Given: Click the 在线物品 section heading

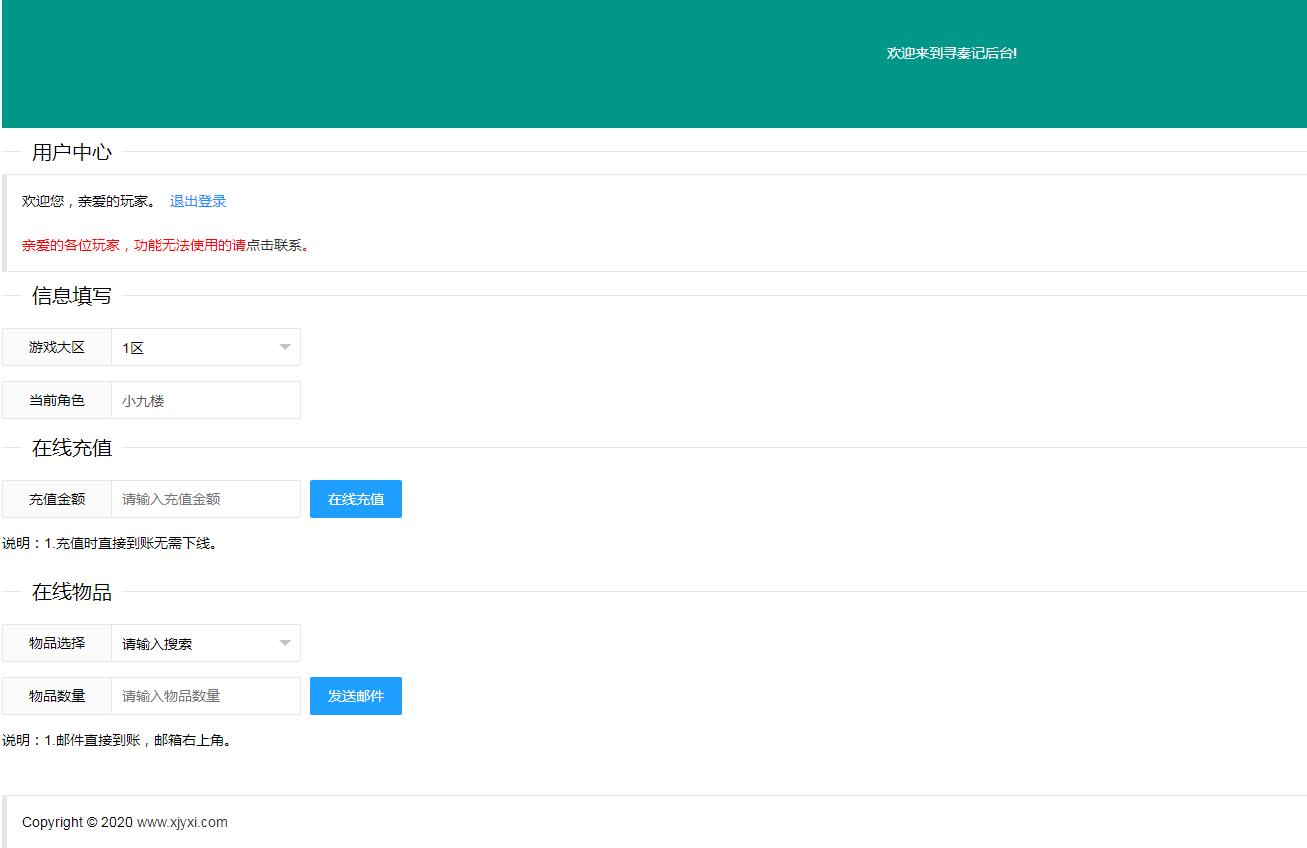Looking at the screenshot, I should click(x=72, y=591).
